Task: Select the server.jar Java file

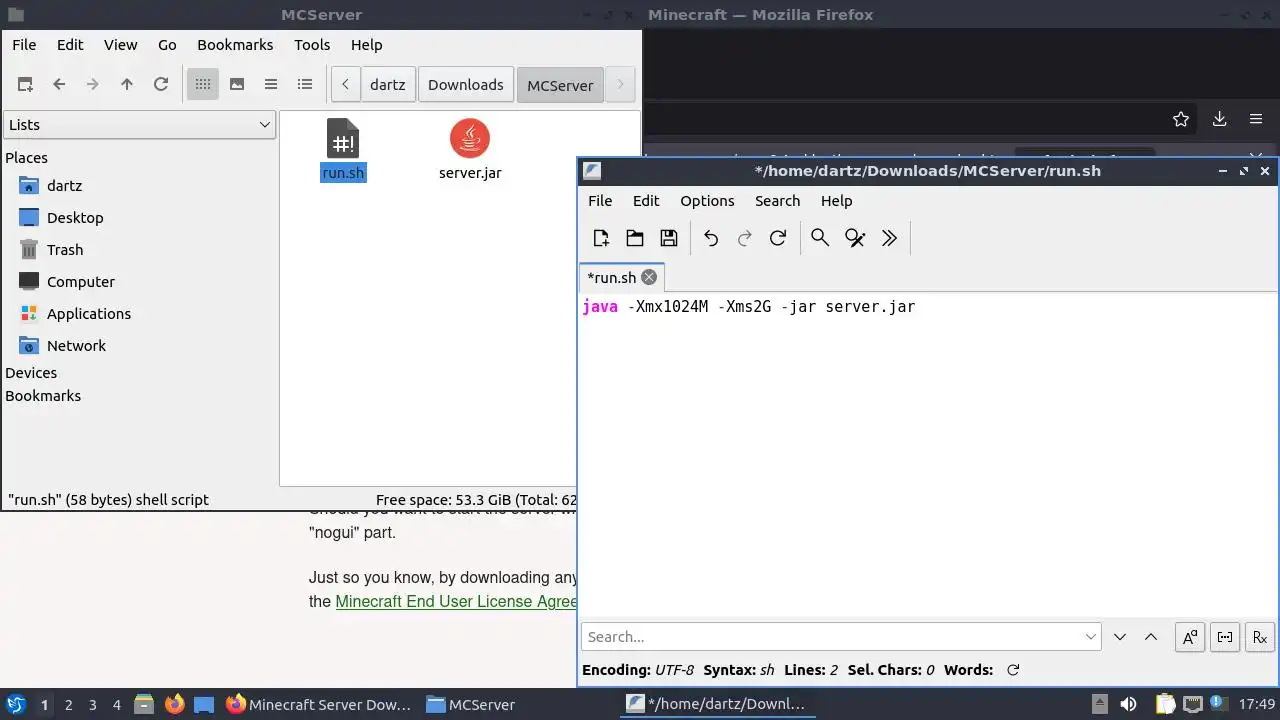Action: (470, 150)
